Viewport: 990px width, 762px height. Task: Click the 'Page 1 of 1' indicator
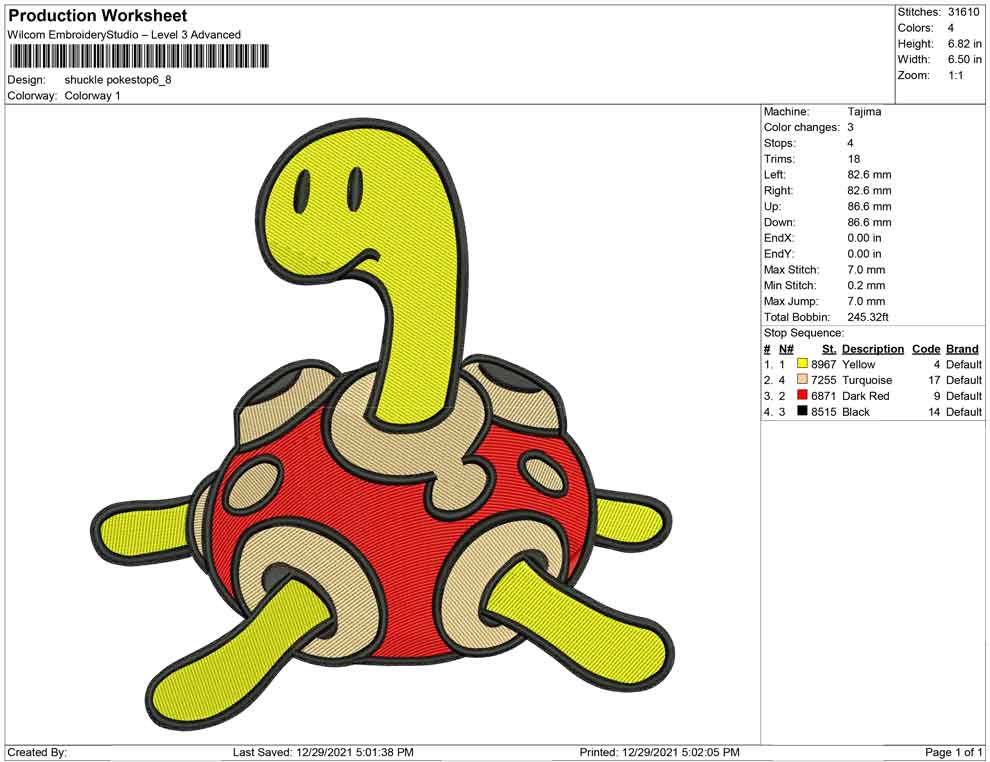tap(953, 753)
